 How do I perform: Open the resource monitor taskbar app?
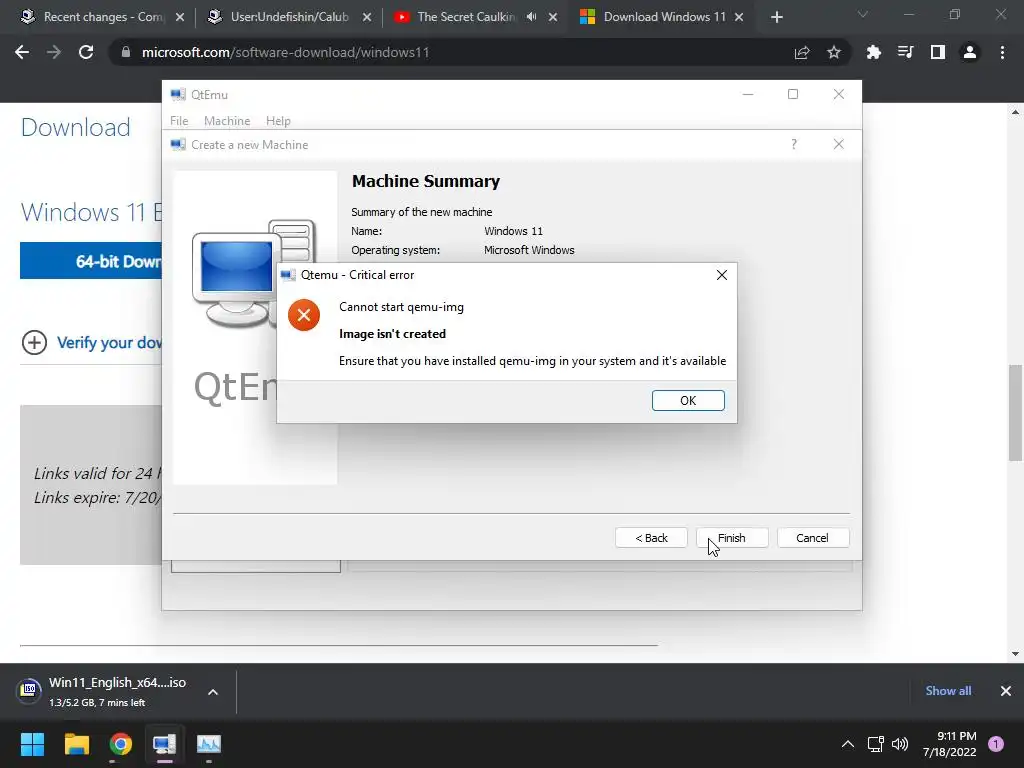(209, 744)
